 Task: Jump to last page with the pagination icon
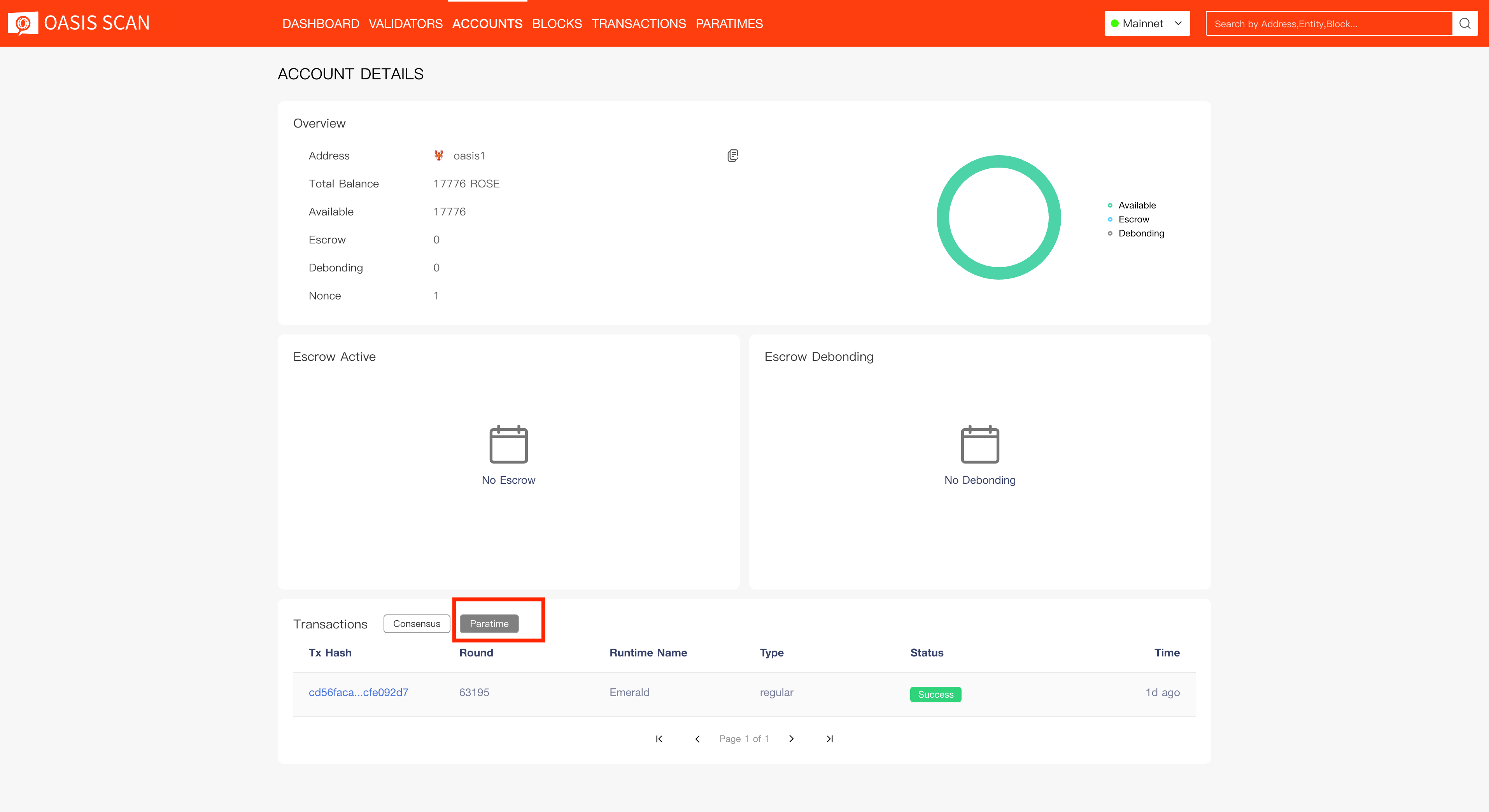click(x=829, y=738)
